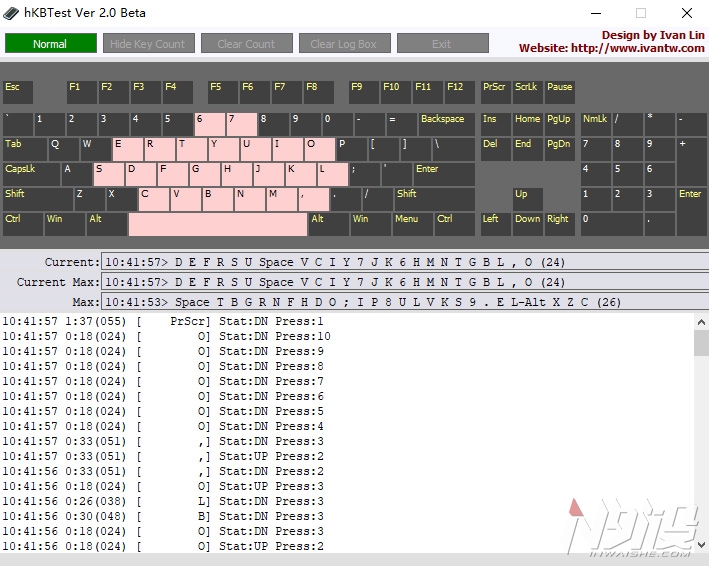Click the Max keys field
The width and height of the screenshot is (709, 566).
coord(405,302)
